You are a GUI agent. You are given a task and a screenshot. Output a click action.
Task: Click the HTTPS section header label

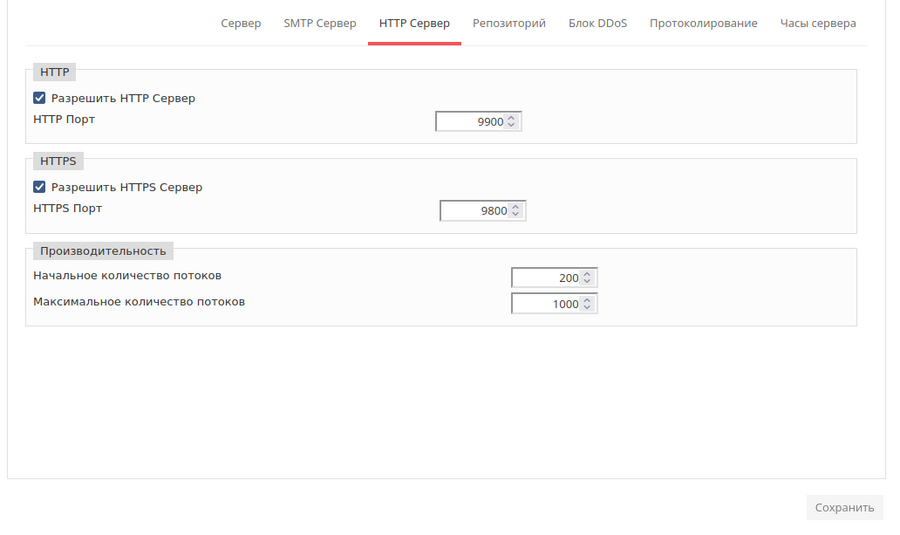(x=58, y=161)
